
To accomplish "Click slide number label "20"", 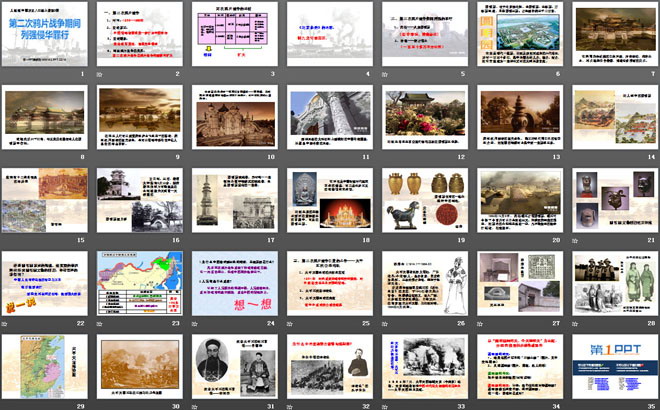I will click(x=556, y=240).
